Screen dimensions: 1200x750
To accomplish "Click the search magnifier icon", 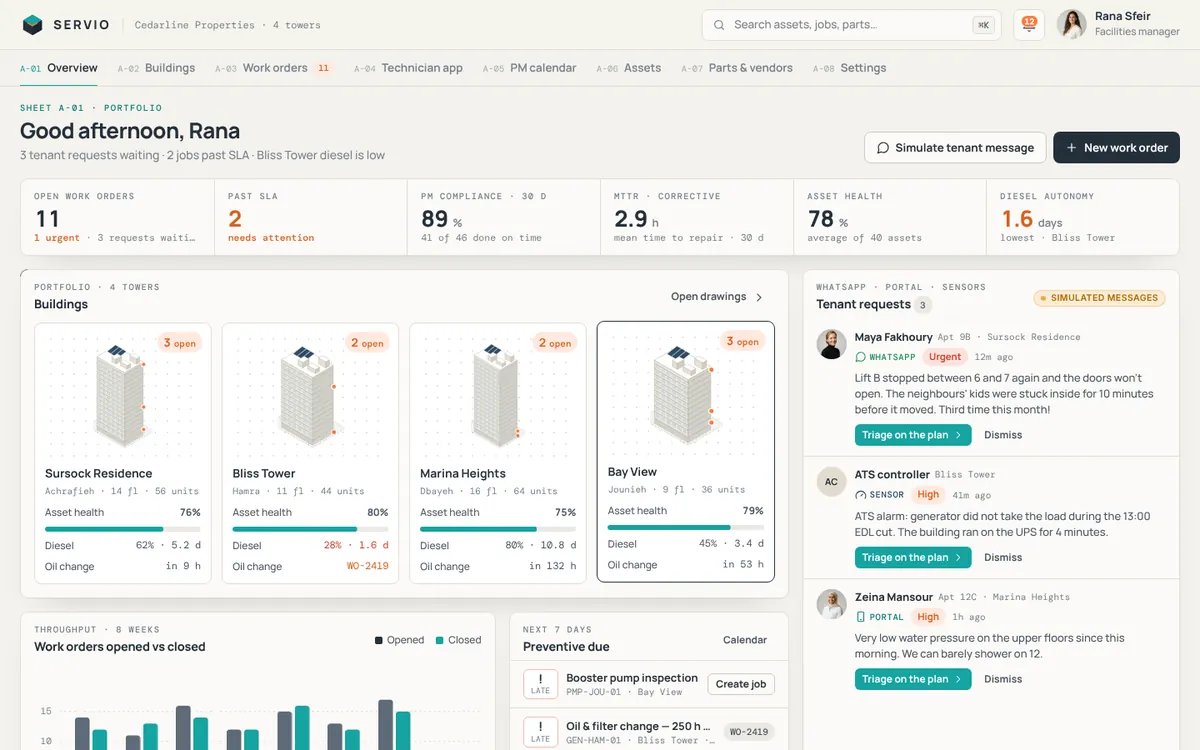I will point(719,25).
